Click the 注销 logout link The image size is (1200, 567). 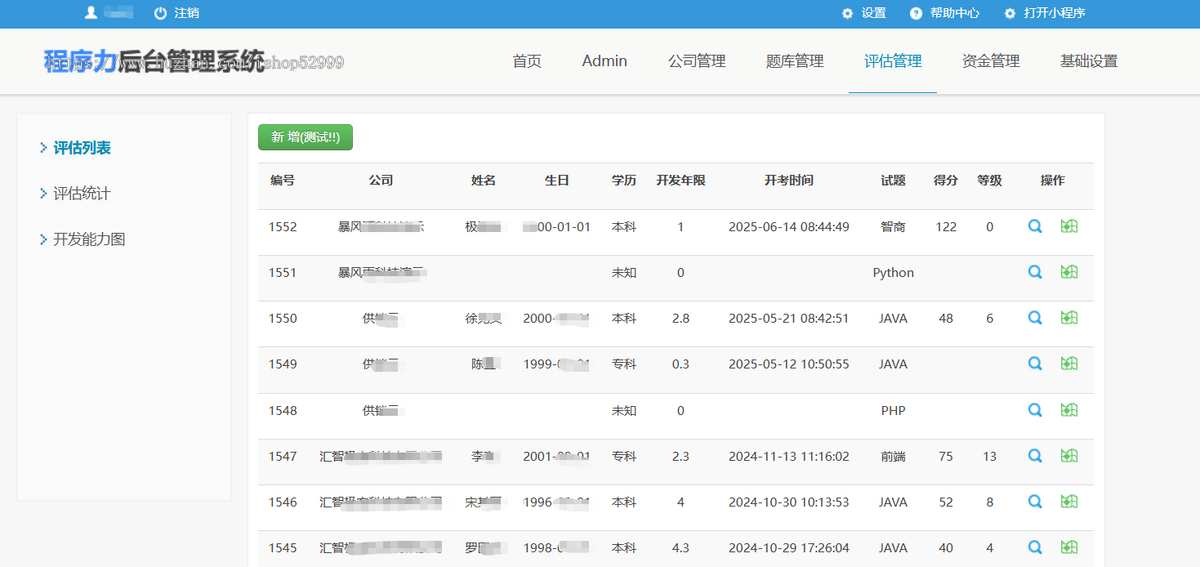pyautogui.click(x=186, y=13)
